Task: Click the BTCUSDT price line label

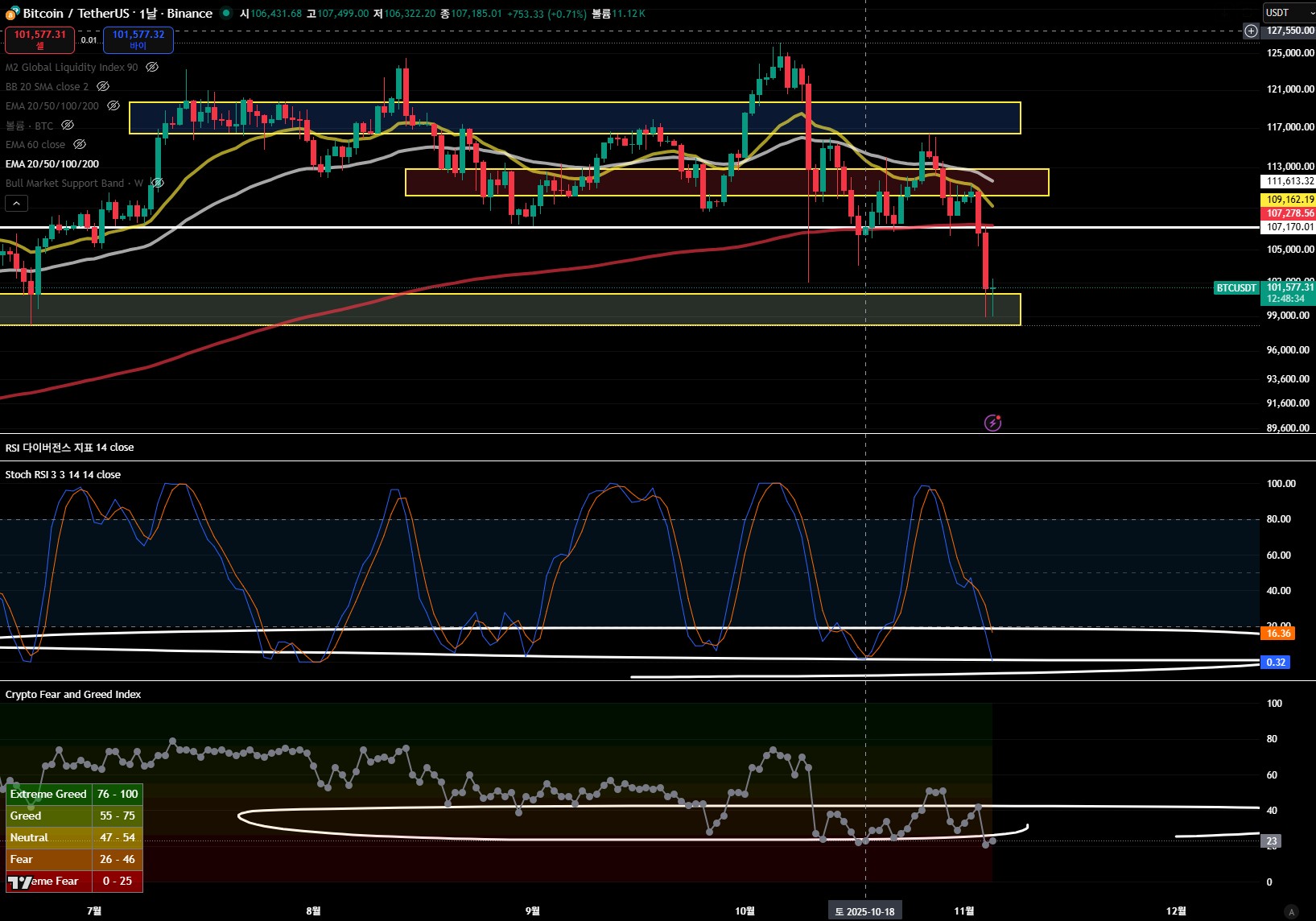Action: 1236,287
